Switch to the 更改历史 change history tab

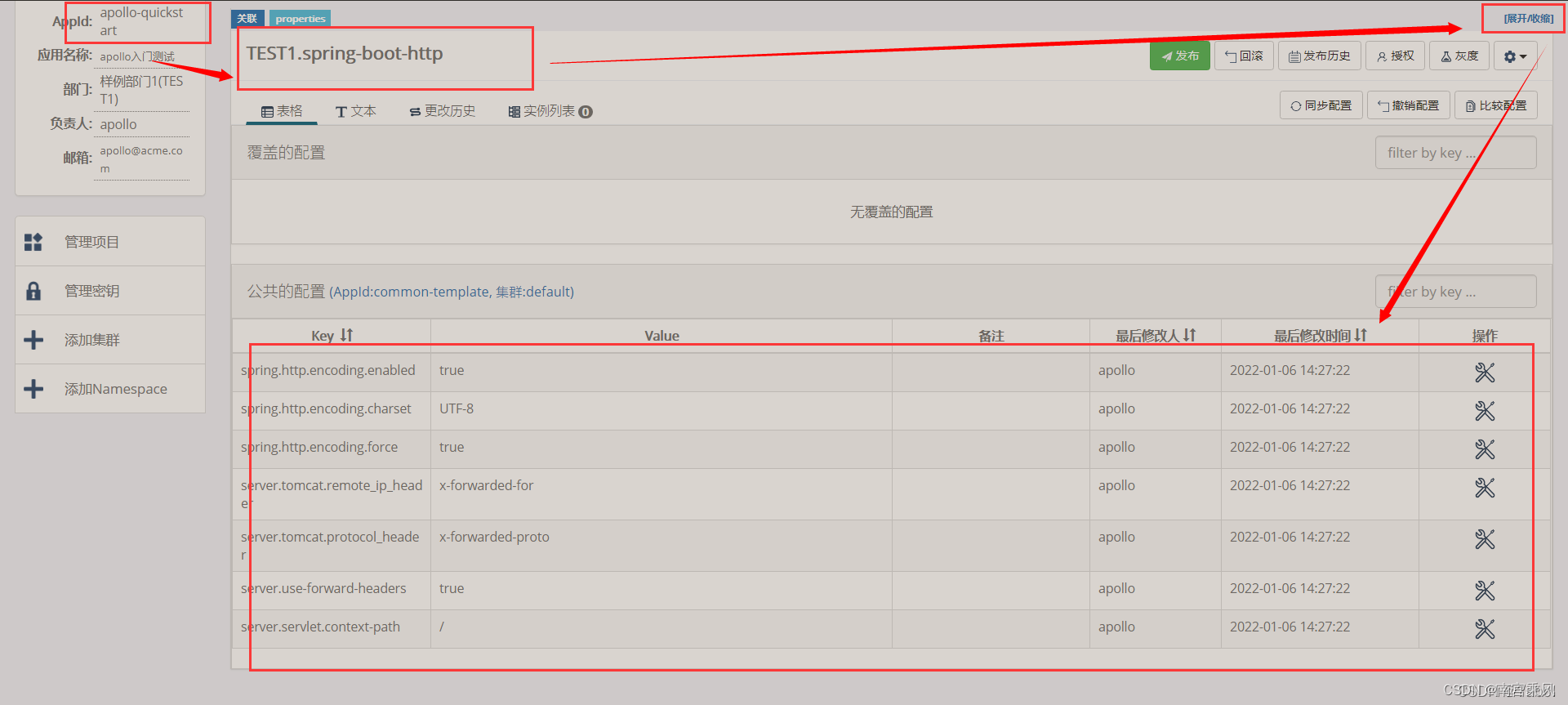coord(442,111)
